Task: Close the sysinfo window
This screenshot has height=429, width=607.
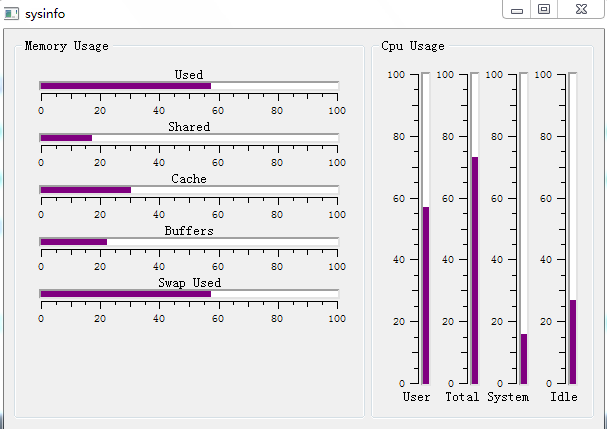Action: [580, 9]
